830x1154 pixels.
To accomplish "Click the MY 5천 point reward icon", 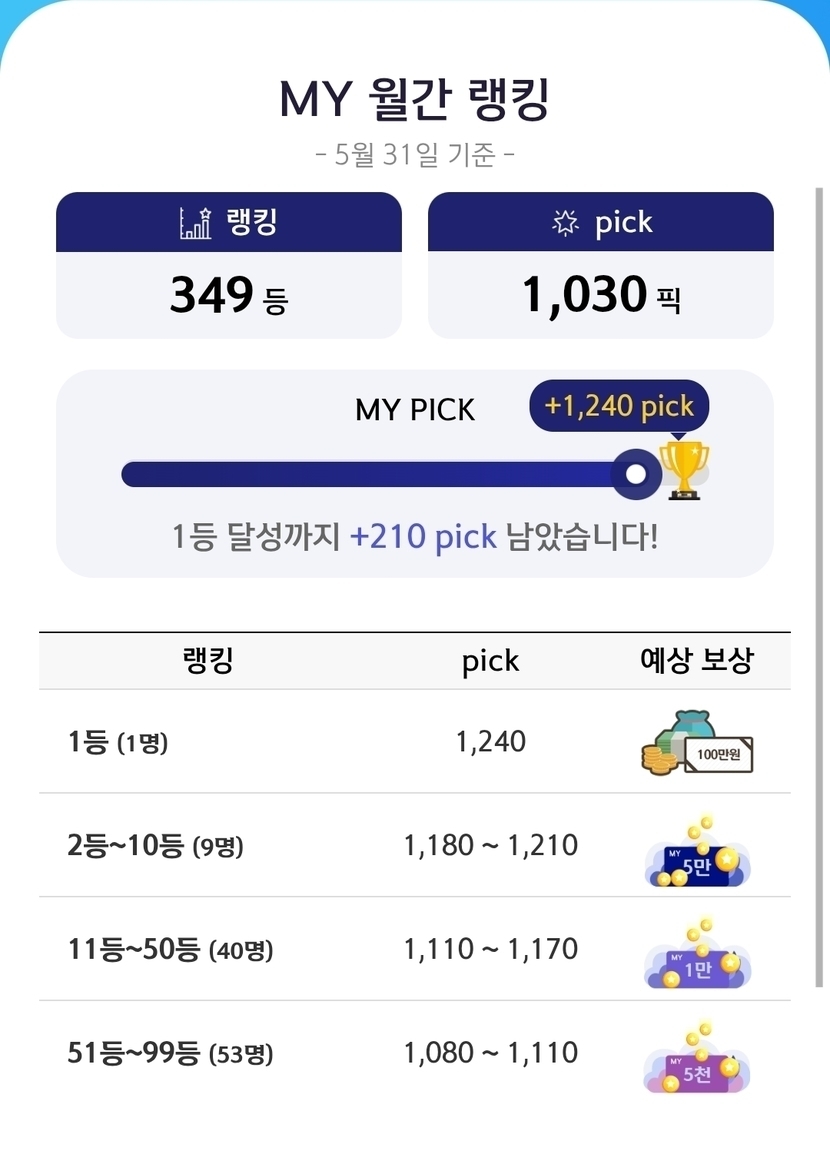I will click(698, 1058).
